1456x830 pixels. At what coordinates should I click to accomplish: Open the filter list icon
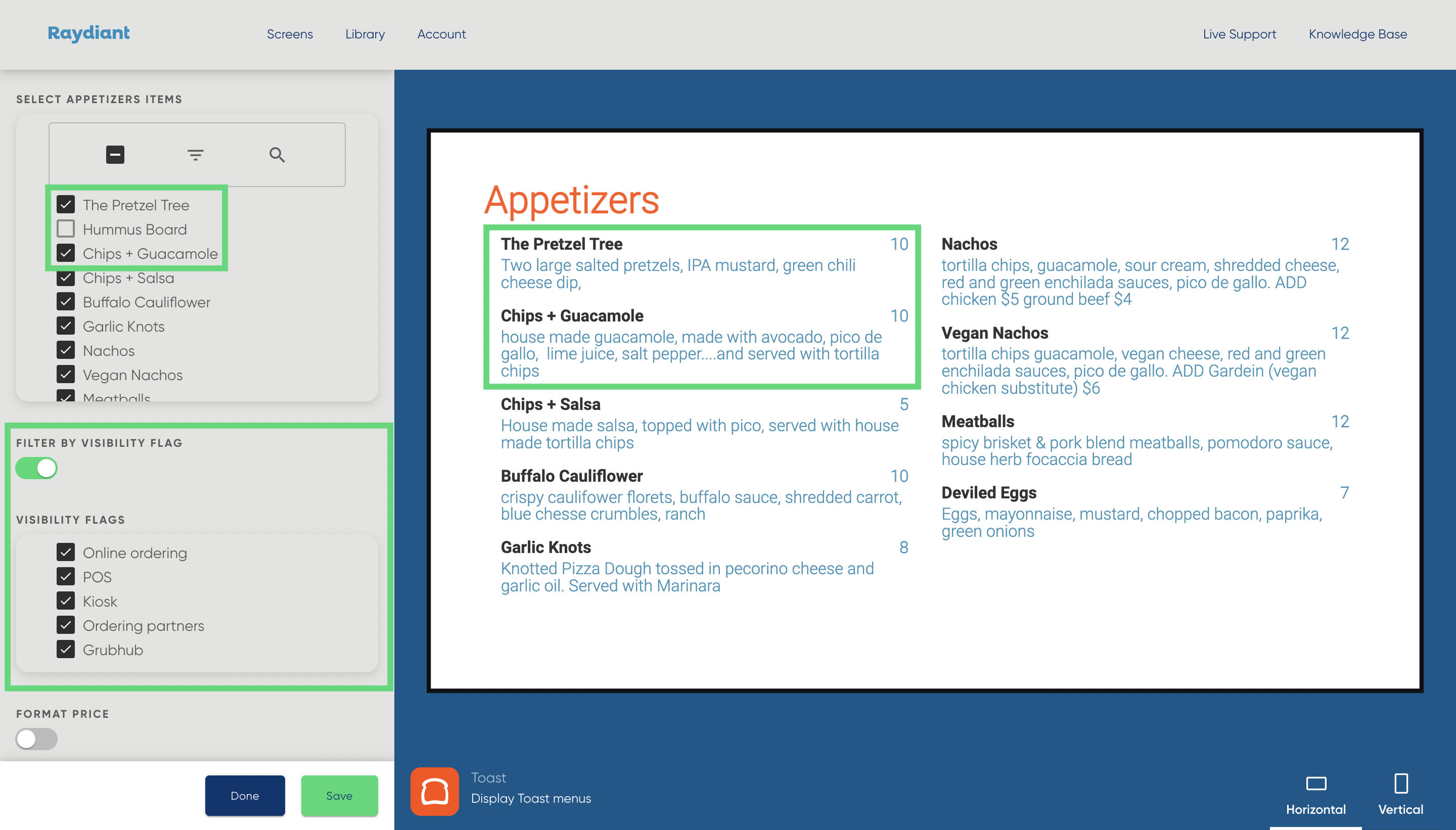pos(196,155)
